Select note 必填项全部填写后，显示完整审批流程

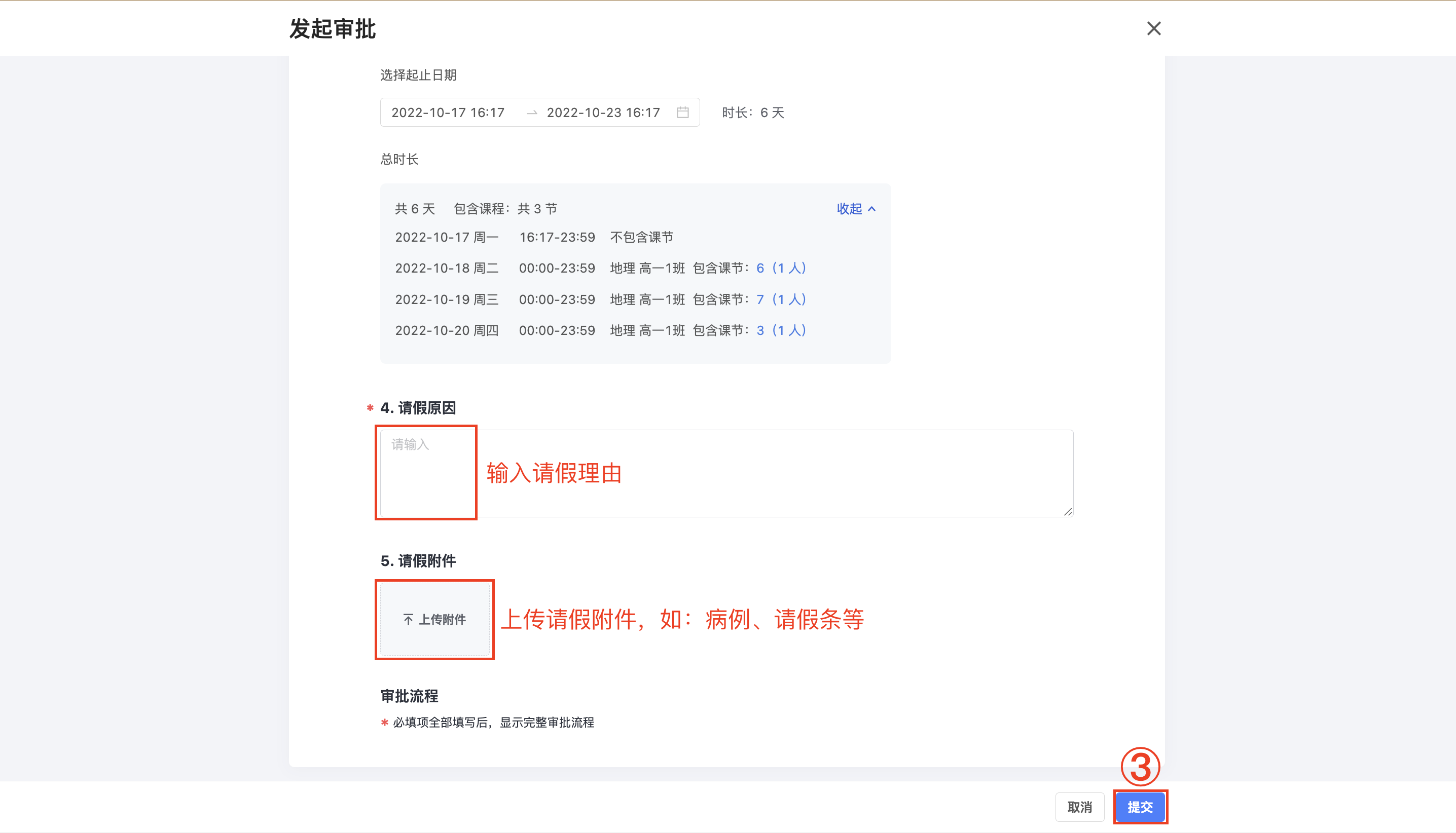pos(493,723)
